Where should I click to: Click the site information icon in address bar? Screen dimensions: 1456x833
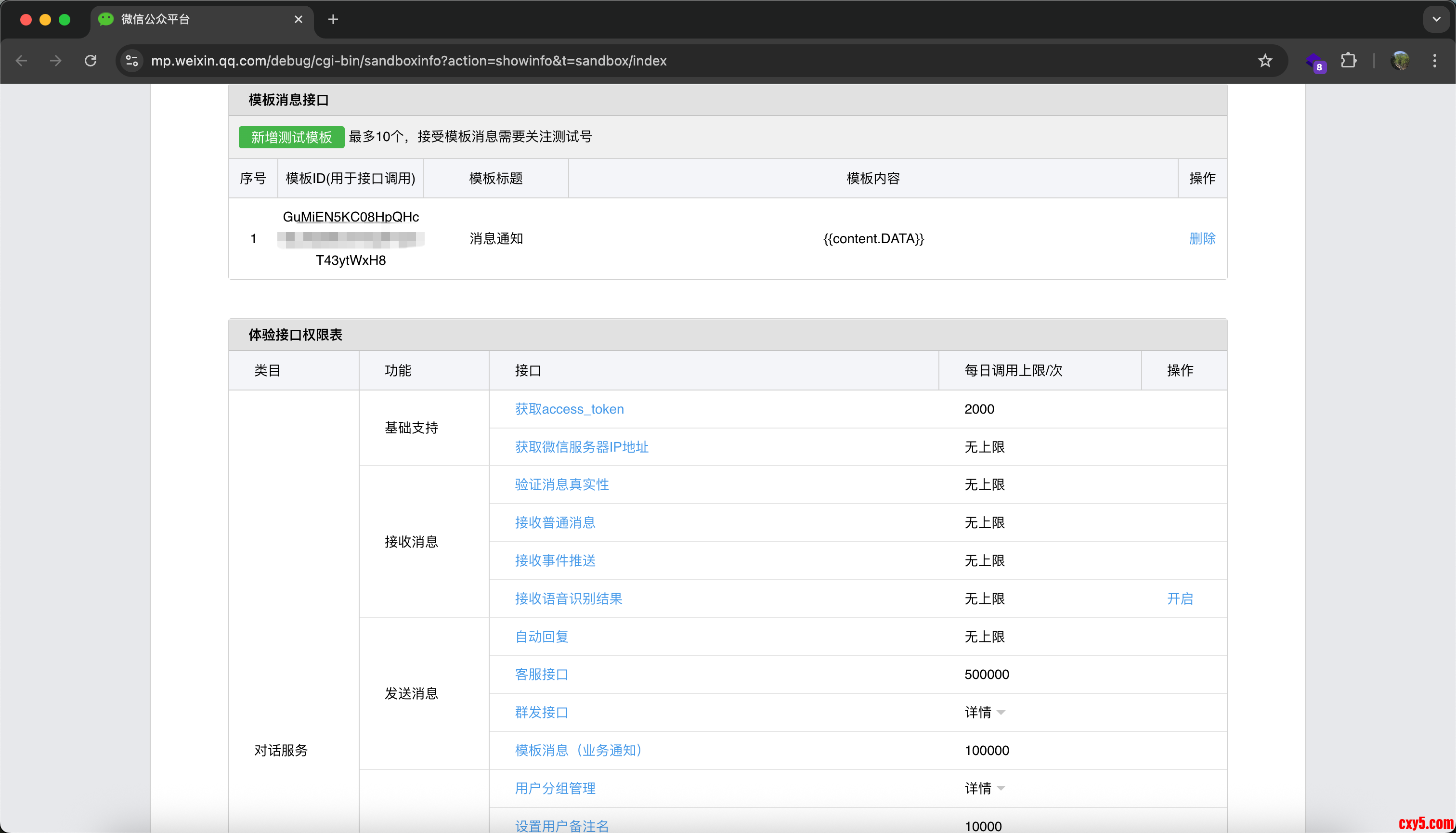(132, 61)
